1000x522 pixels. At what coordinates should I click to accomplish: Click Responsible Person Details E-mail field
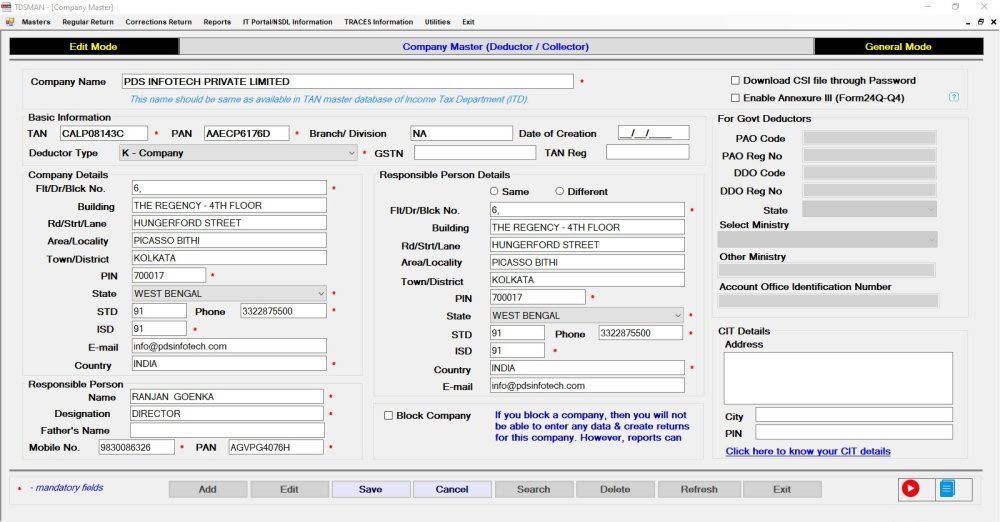point(587,385)
